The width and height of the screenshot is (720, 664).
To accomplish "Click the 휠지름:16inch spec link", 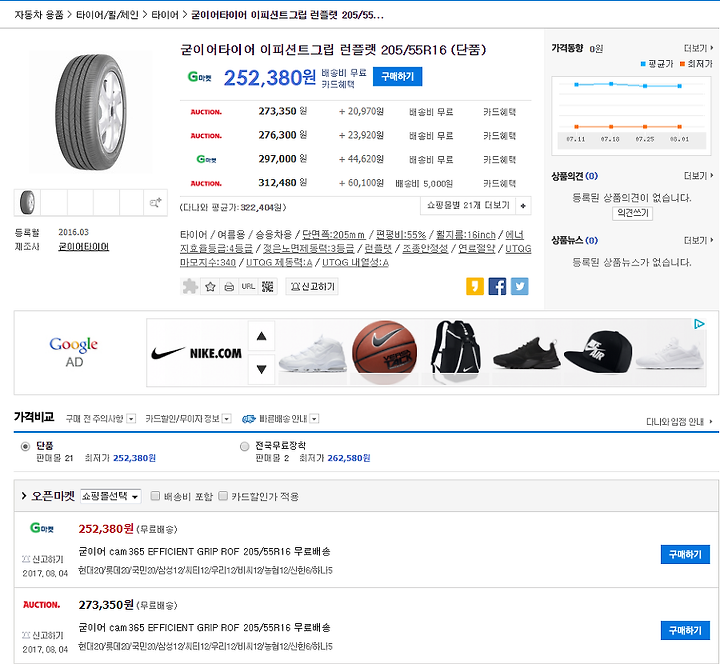I will click(x=466, y=235).
